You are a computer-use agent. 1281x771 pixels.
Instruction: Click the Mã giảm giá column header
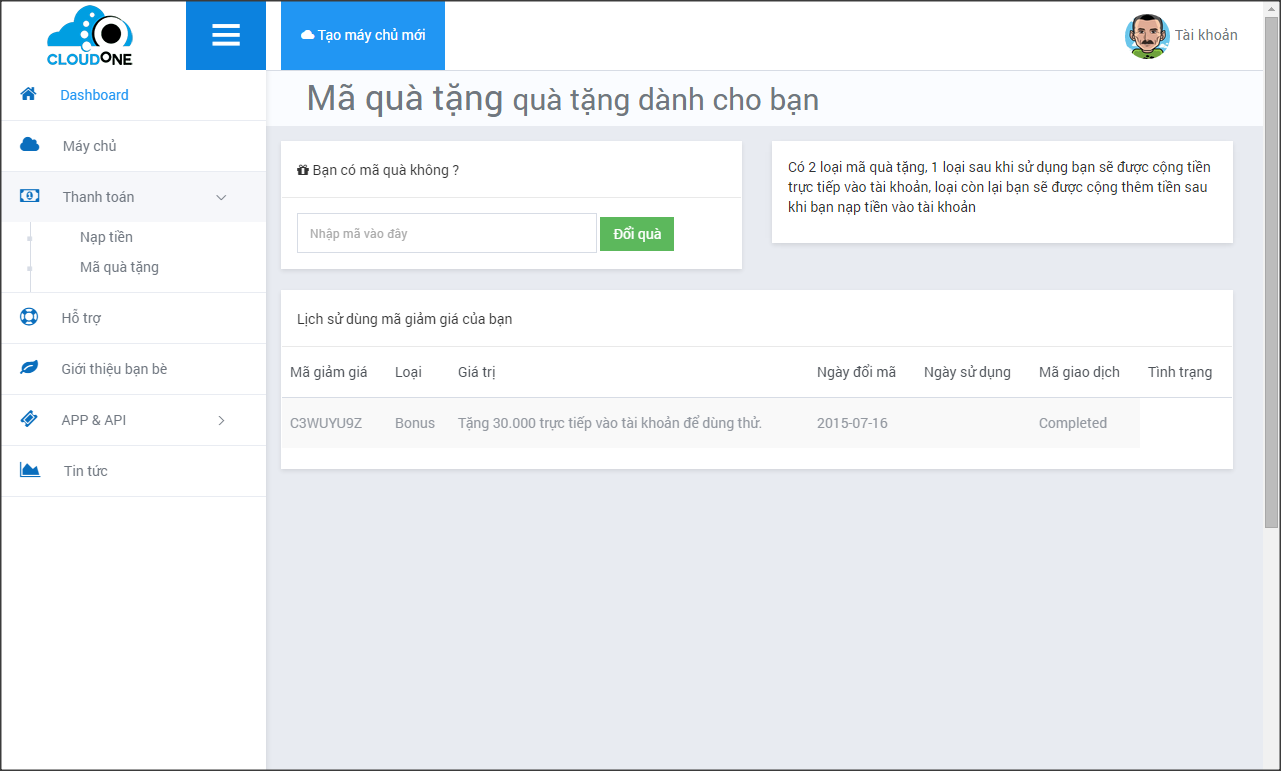[x=328, y=372]
